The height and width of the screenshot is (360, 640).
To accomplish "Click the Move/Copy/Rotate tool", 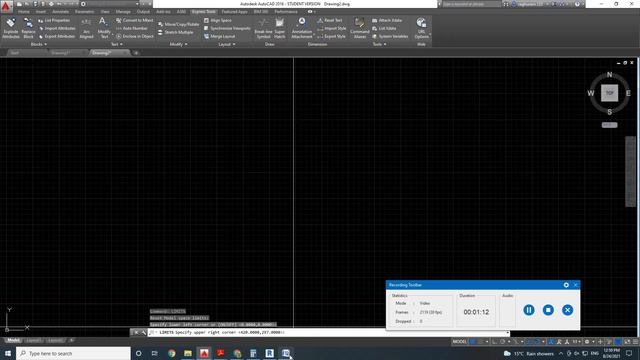I will click(178, 24).
